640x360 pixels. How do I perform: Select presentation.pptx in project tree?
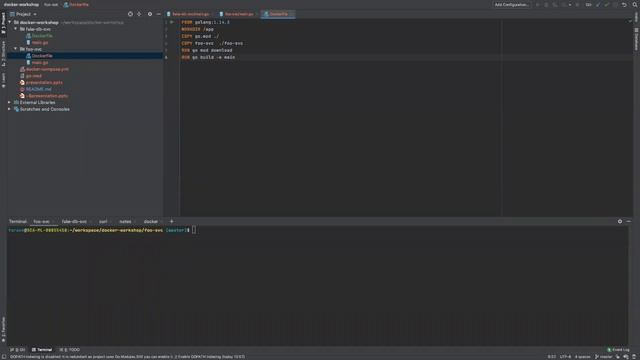pos(44,82)
